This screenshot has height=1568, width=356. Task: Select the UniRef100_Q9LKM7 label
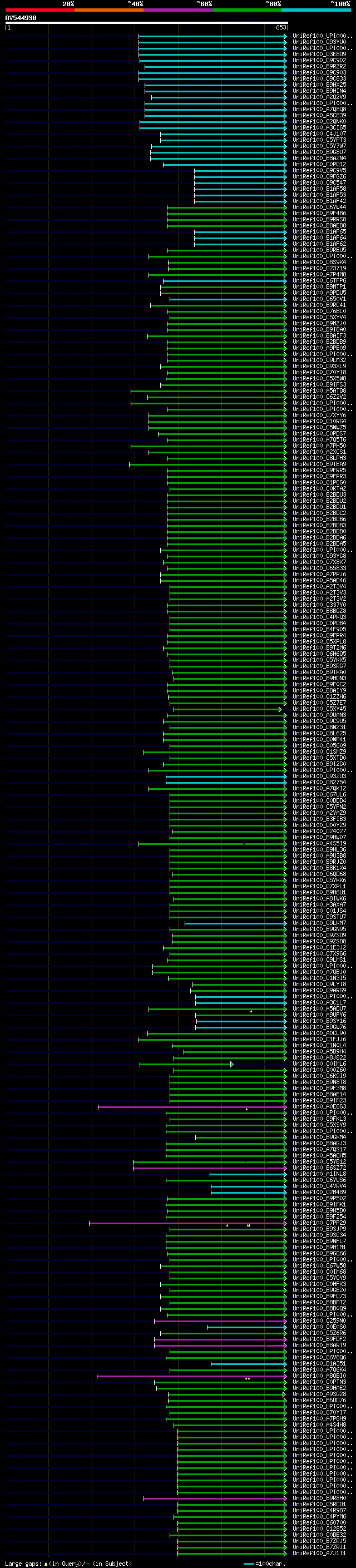[x=319, y=923]
